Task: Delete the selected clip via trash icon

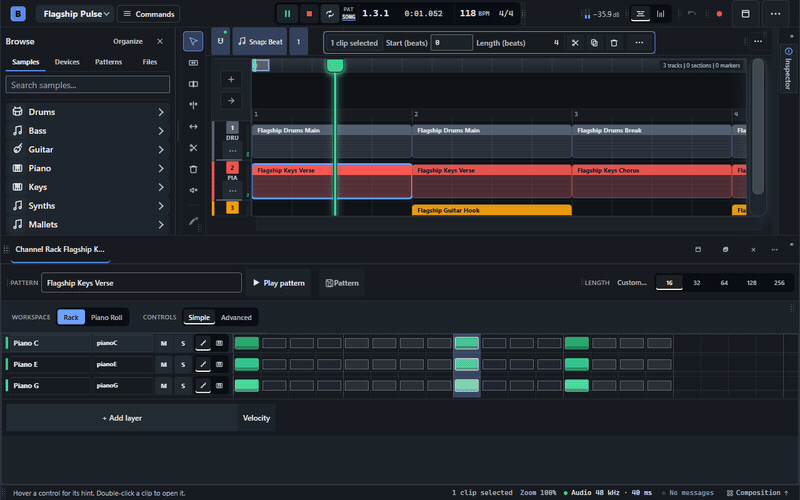Action: (614, 43)
